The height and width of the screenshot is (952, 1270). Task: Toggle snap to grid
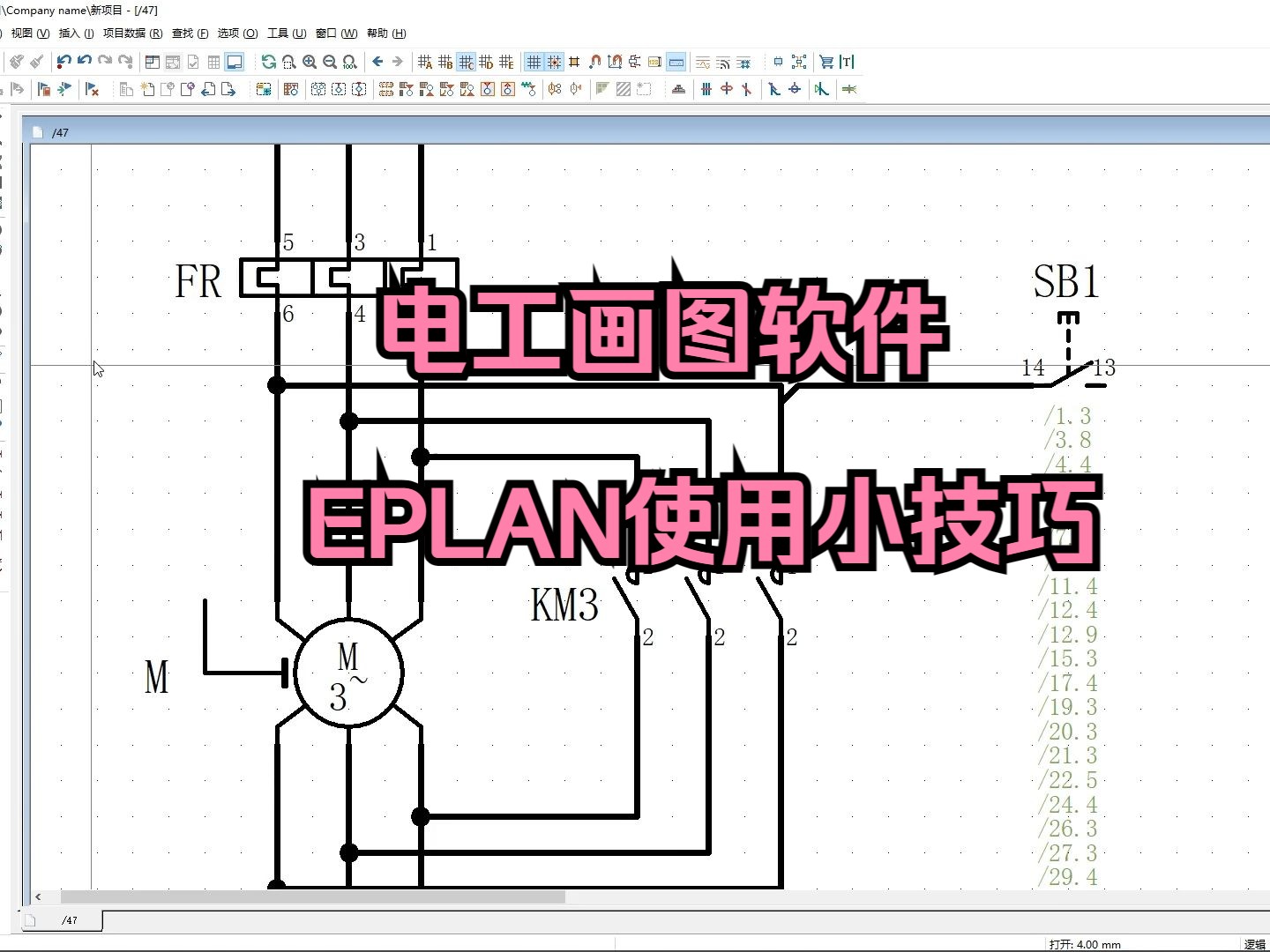554,62
